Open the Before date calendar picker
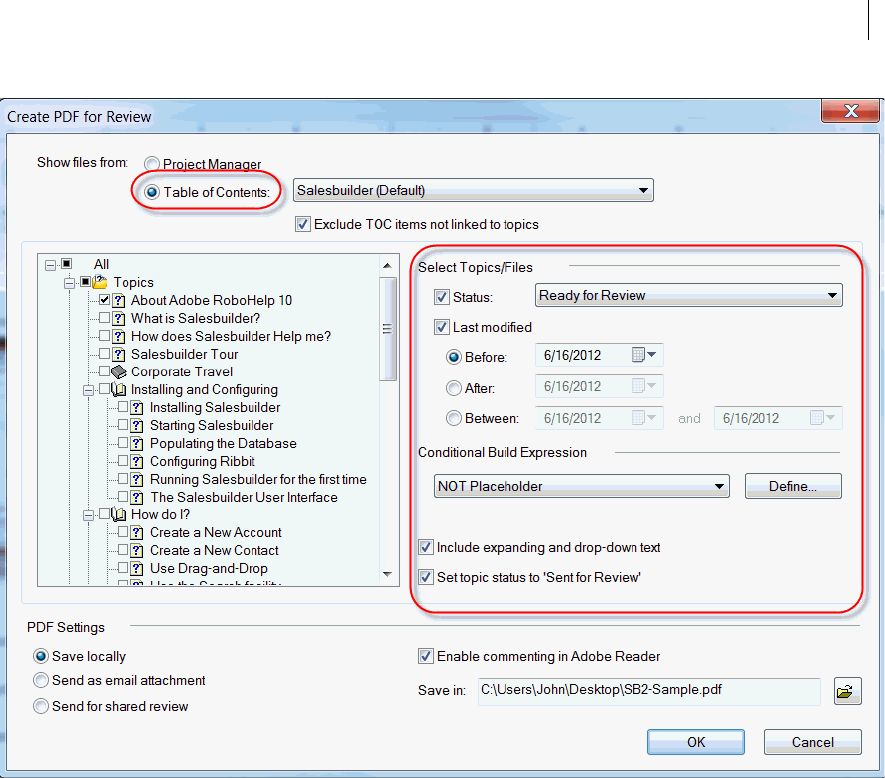 pos(644,355)
